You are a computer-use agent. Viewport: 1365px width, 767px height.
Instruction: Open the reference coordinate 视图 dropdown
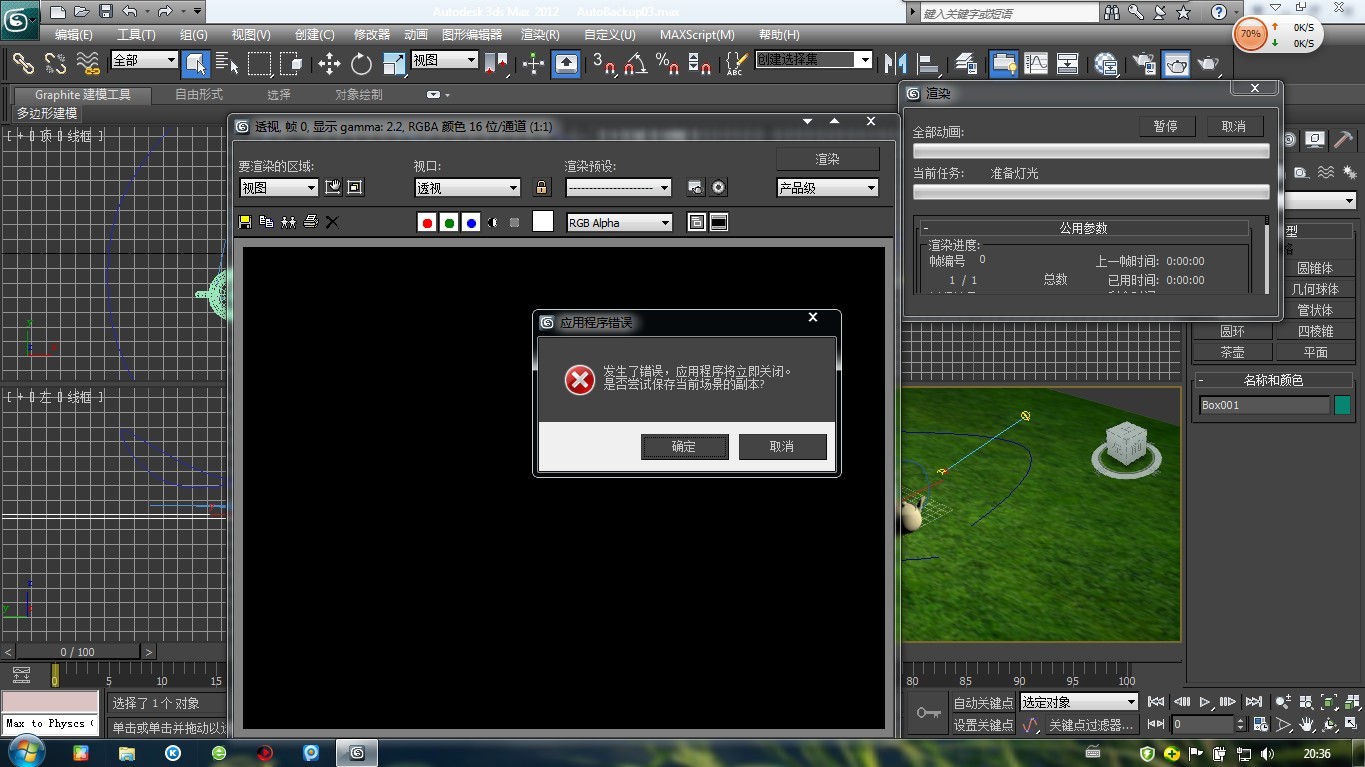pos(445,60)
